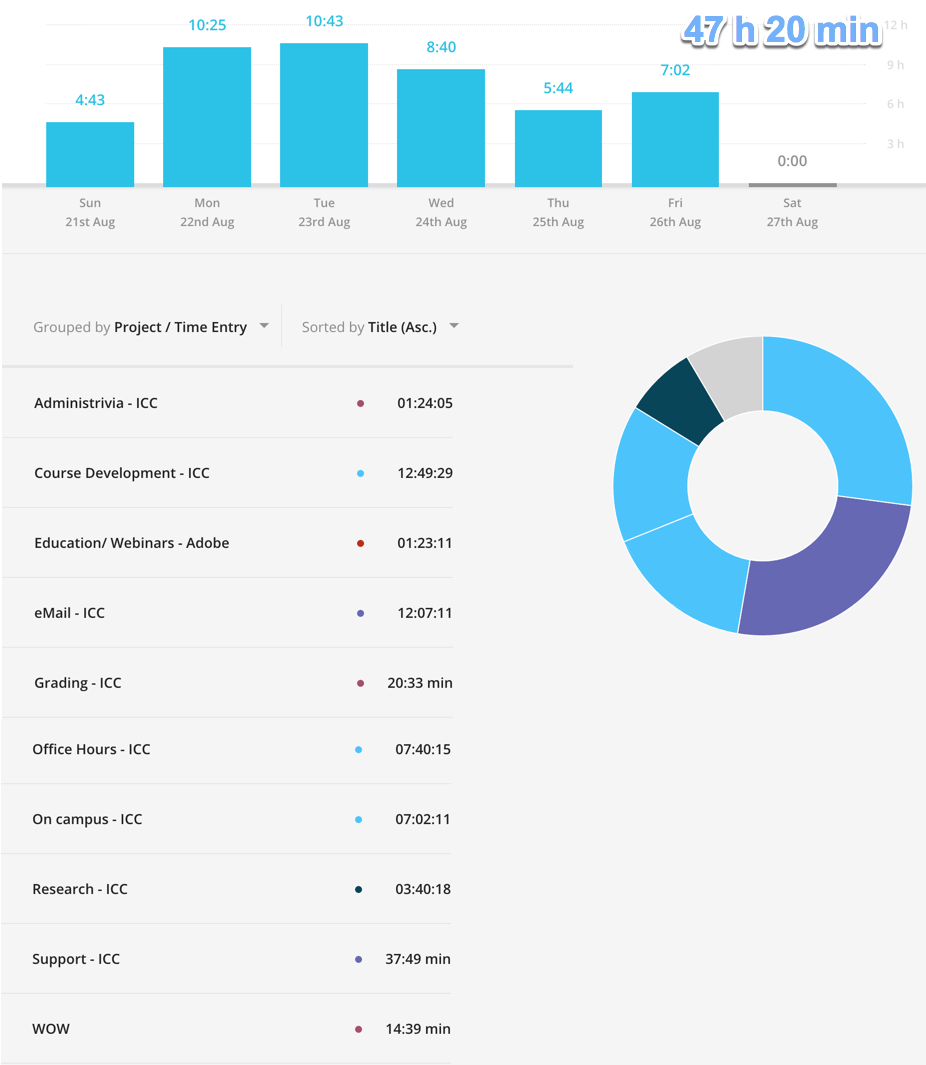Click the '20:33 min' duration value
Viewport: 926px width, 1065px height.
click(420, 683)
